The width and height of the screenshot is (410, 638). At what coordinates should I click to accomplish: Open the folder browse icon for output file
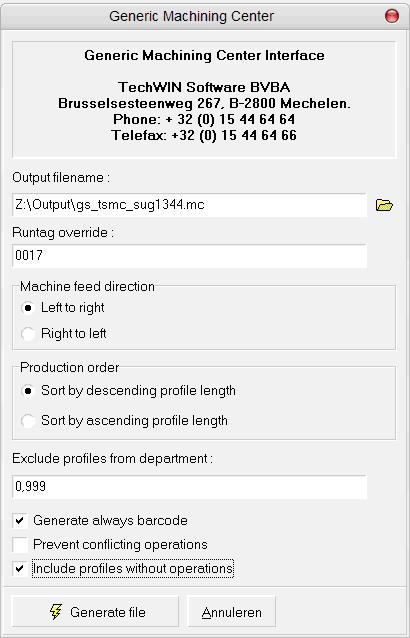click(x=384, y=205)
